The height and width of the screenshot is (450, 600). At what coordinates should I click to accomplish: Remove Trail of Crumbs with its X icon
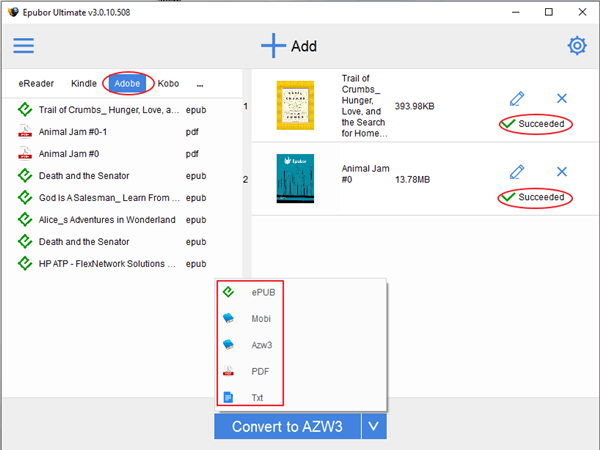tap(562, 98)
